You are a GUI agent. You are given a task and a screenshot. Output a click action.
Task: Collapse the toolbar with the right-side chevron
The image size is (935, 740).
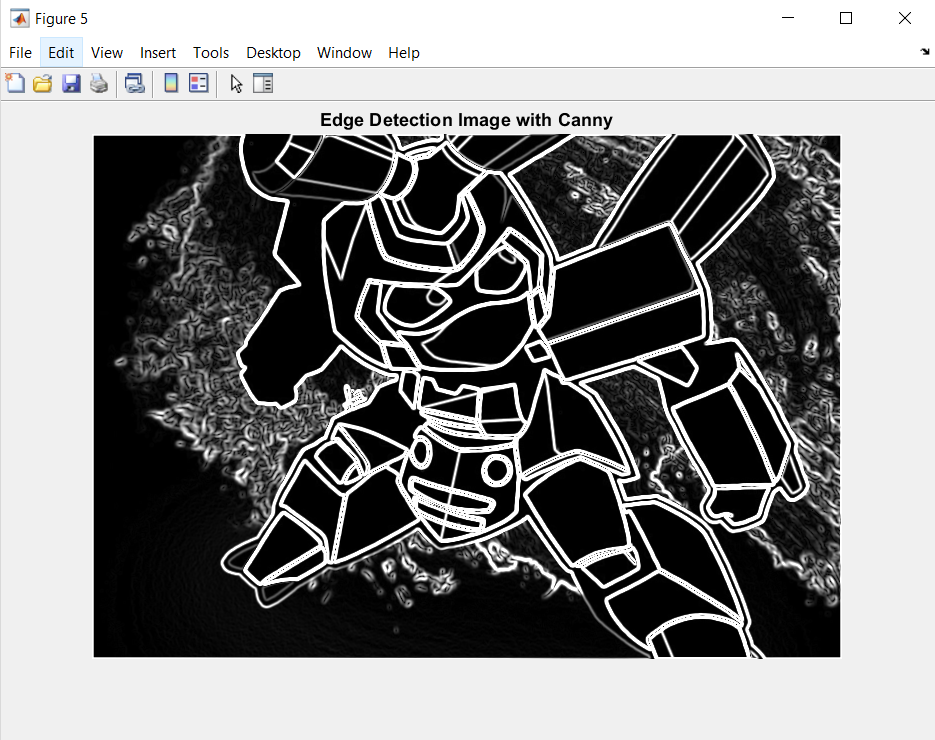(925, 52)
